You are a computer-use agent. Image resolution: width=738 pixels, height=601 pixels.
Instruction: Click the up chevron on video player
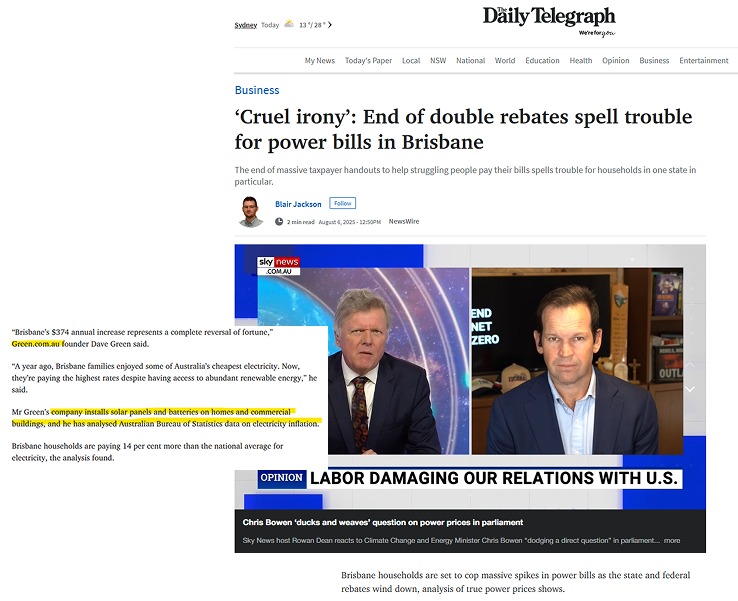click(x=690, y=365)
